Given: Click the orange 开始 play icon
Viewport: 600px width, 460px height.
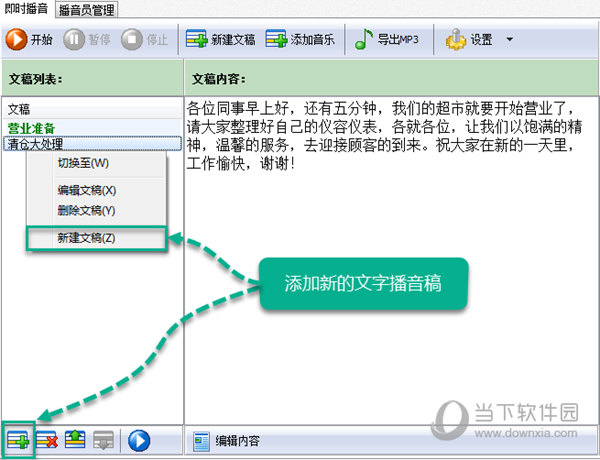Looking at the screenshot, I should pyautogui.click(x=16, y=39).
